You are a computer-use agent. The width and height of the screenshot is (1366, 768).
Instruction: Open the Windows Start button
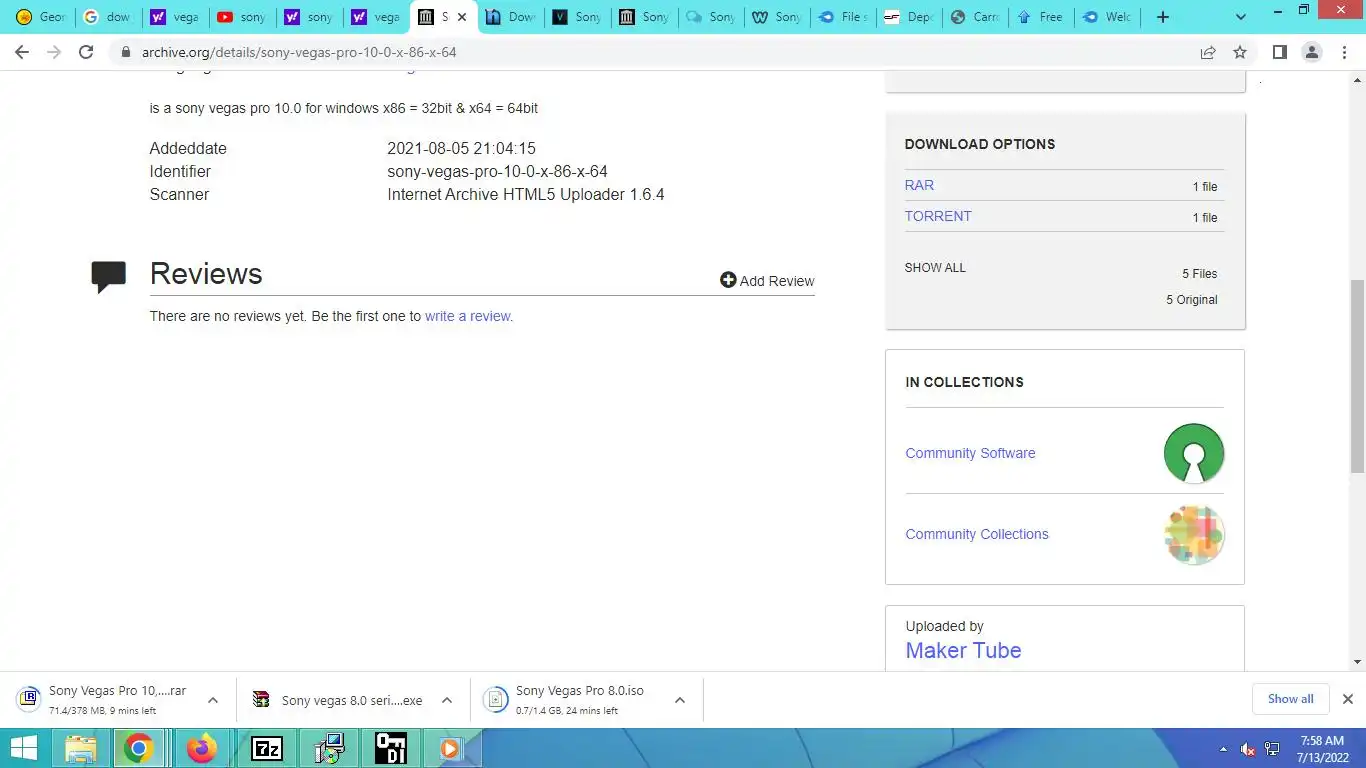coord(24,748)
